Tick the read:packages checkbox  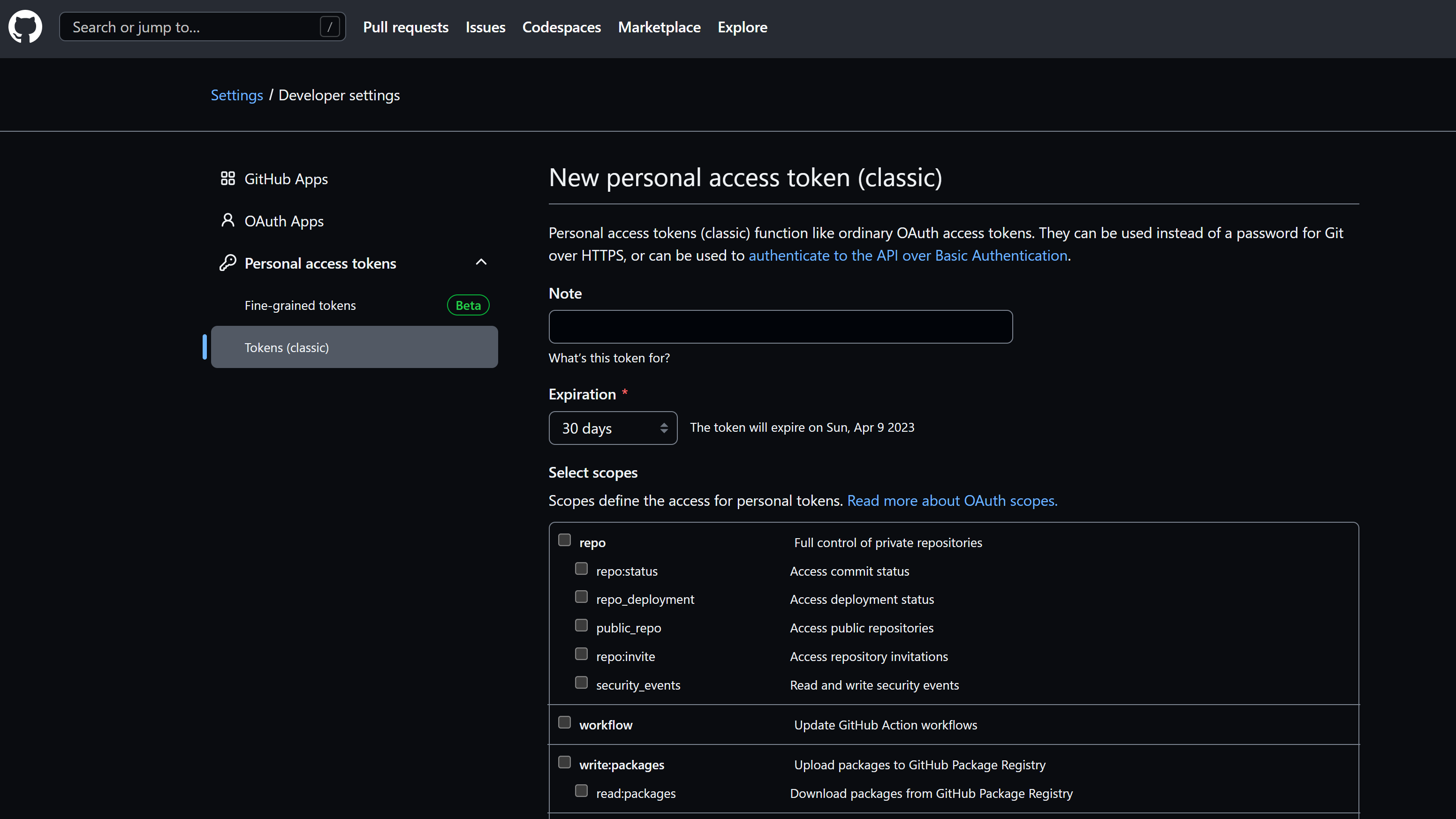581,791
